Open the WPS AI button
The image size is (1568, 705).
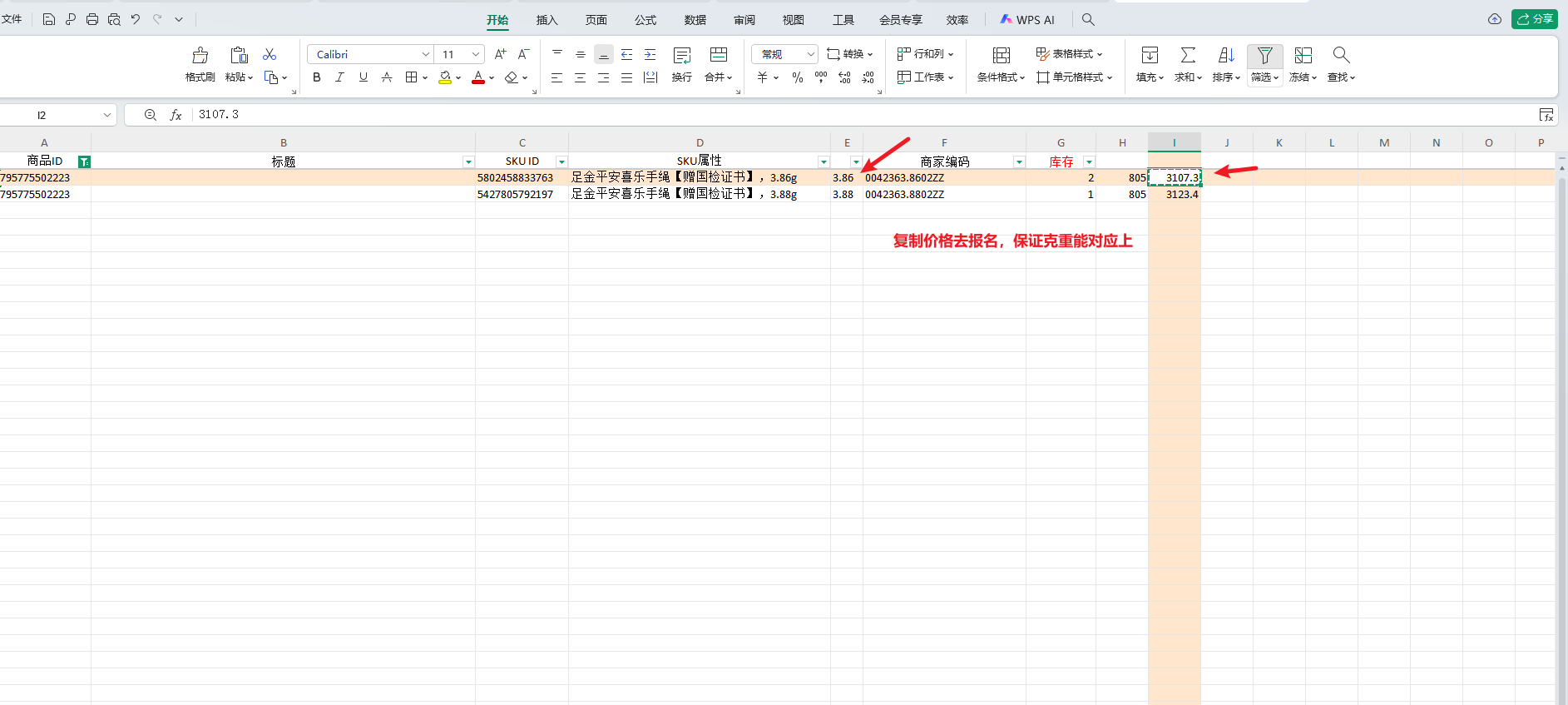click(1027, 20)
